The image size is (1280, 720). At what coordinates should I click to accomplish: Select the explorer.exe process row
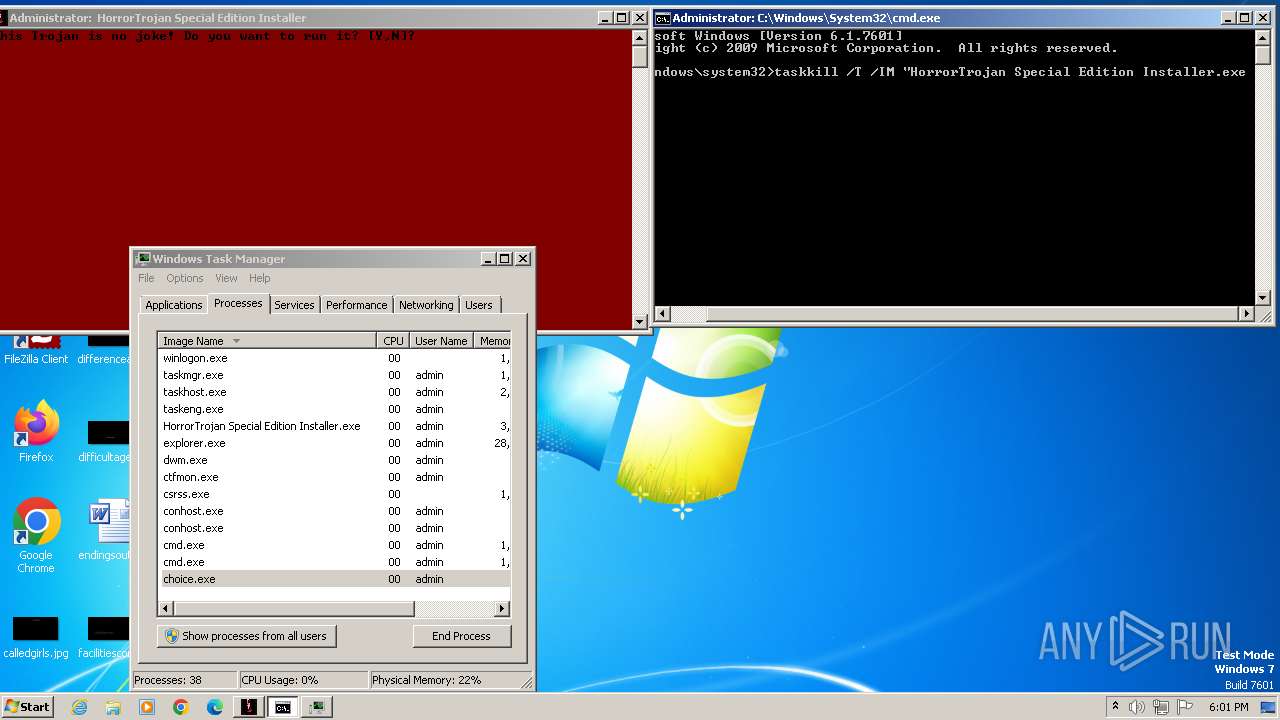pos(334,443)
